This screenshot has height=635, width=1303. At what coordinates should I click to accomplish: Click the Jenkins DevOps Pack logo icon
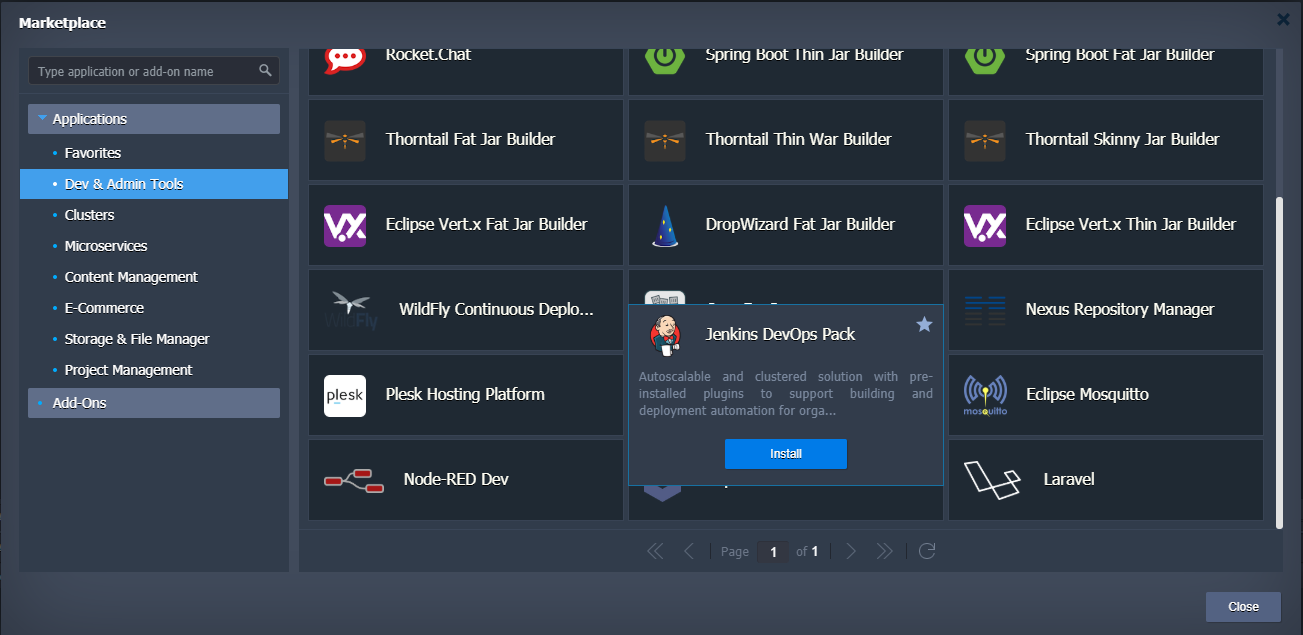[x=664, y=335]
